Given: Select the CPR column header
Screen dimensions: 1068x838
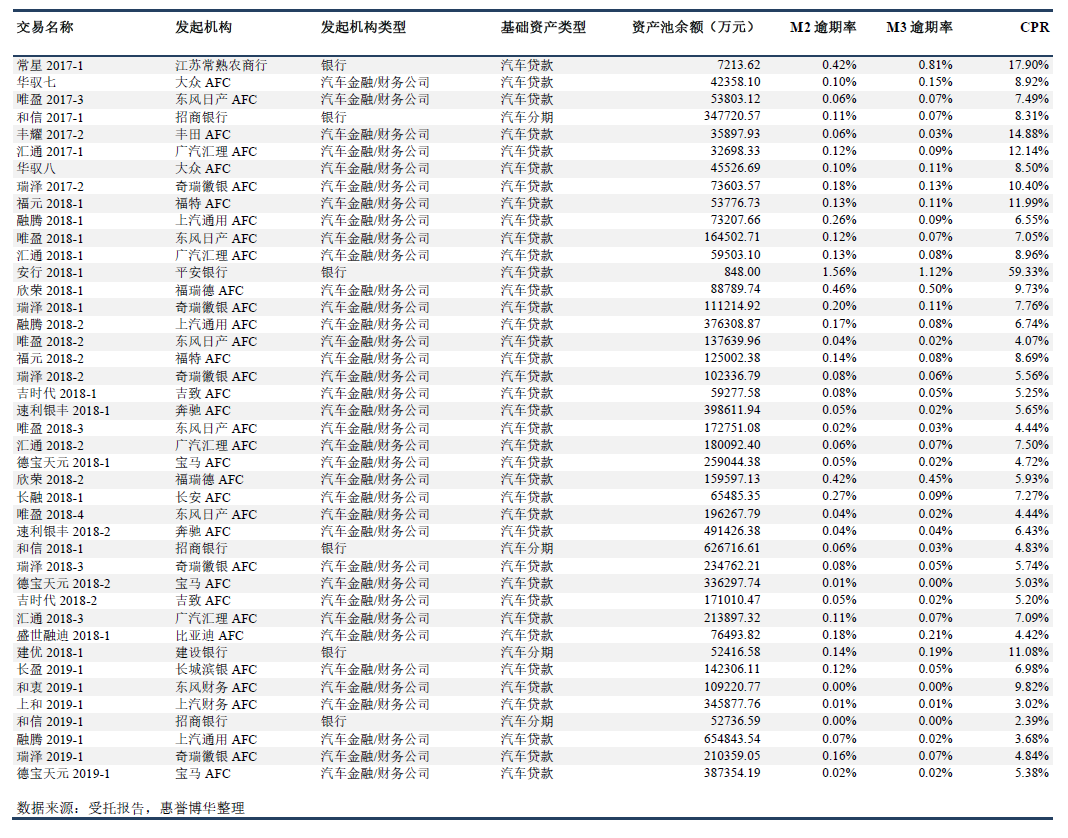Looking at the screenshot, I should click(x=1035, y=27).
